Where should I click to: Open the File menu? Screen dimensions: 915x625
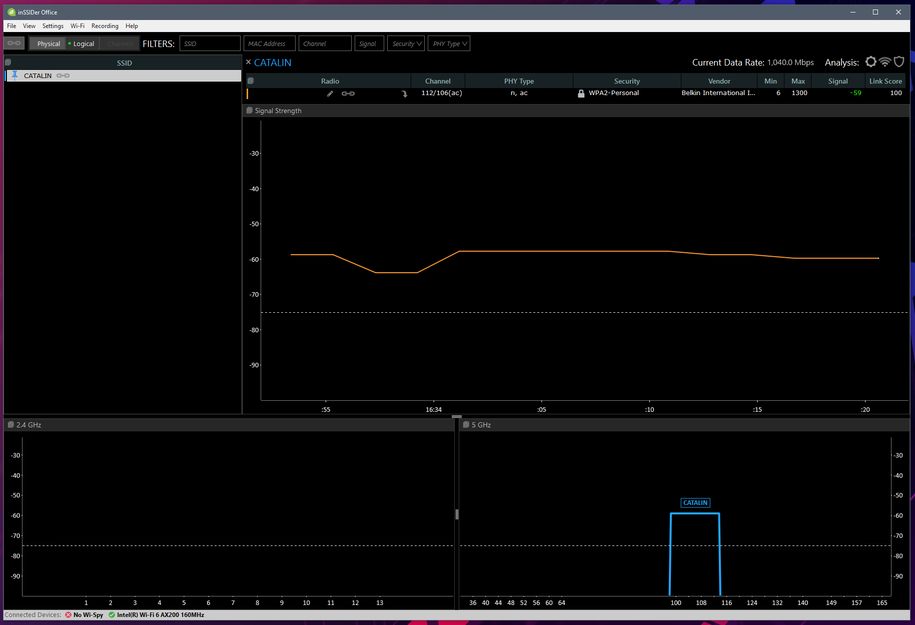click(12, 26)
